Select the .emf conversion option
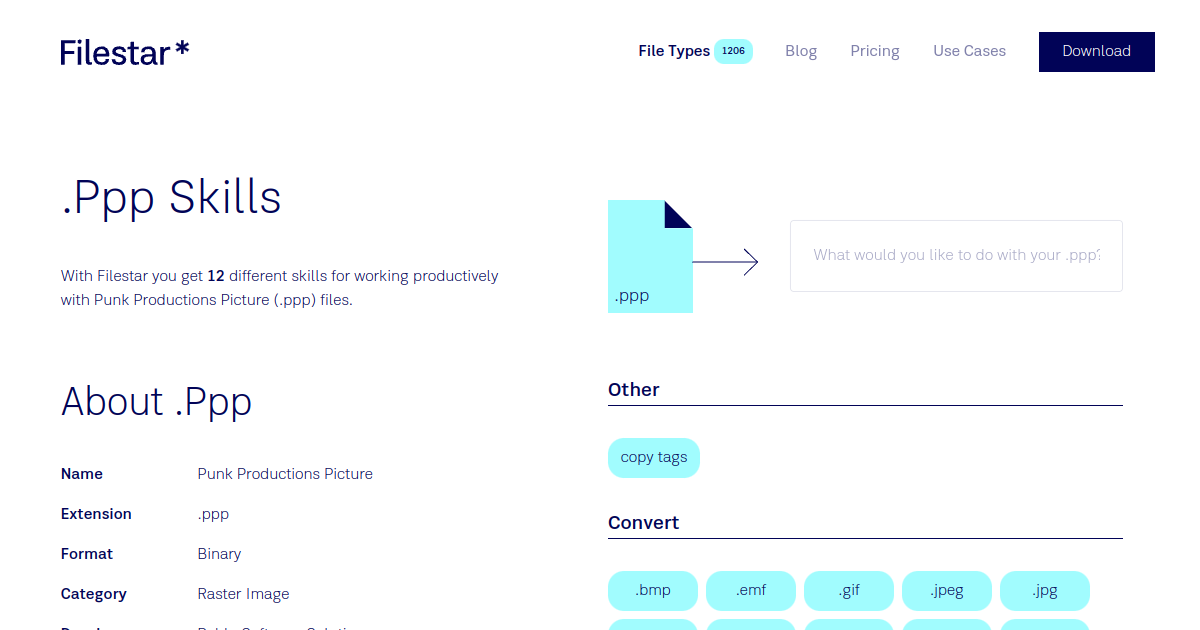This screenshot has height=630, width=1200. point(750,590)
